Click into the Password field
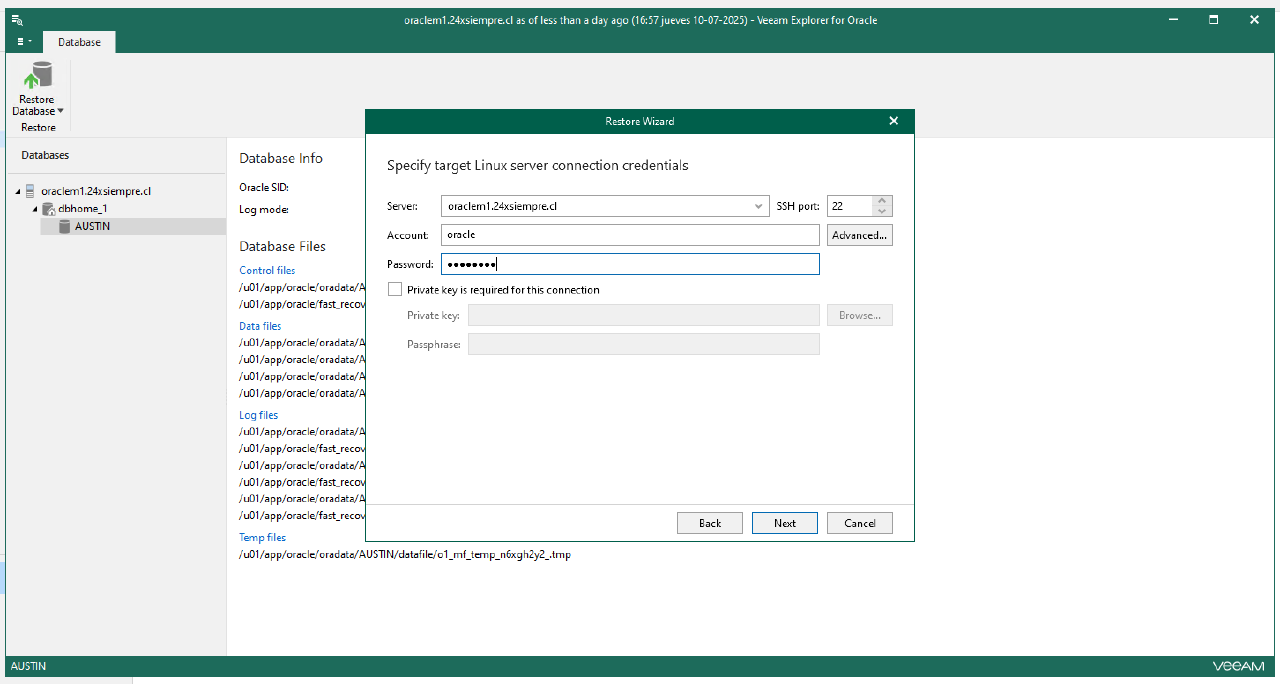The width and height of the screenshot is (1280, 684). tap(630, 264)
